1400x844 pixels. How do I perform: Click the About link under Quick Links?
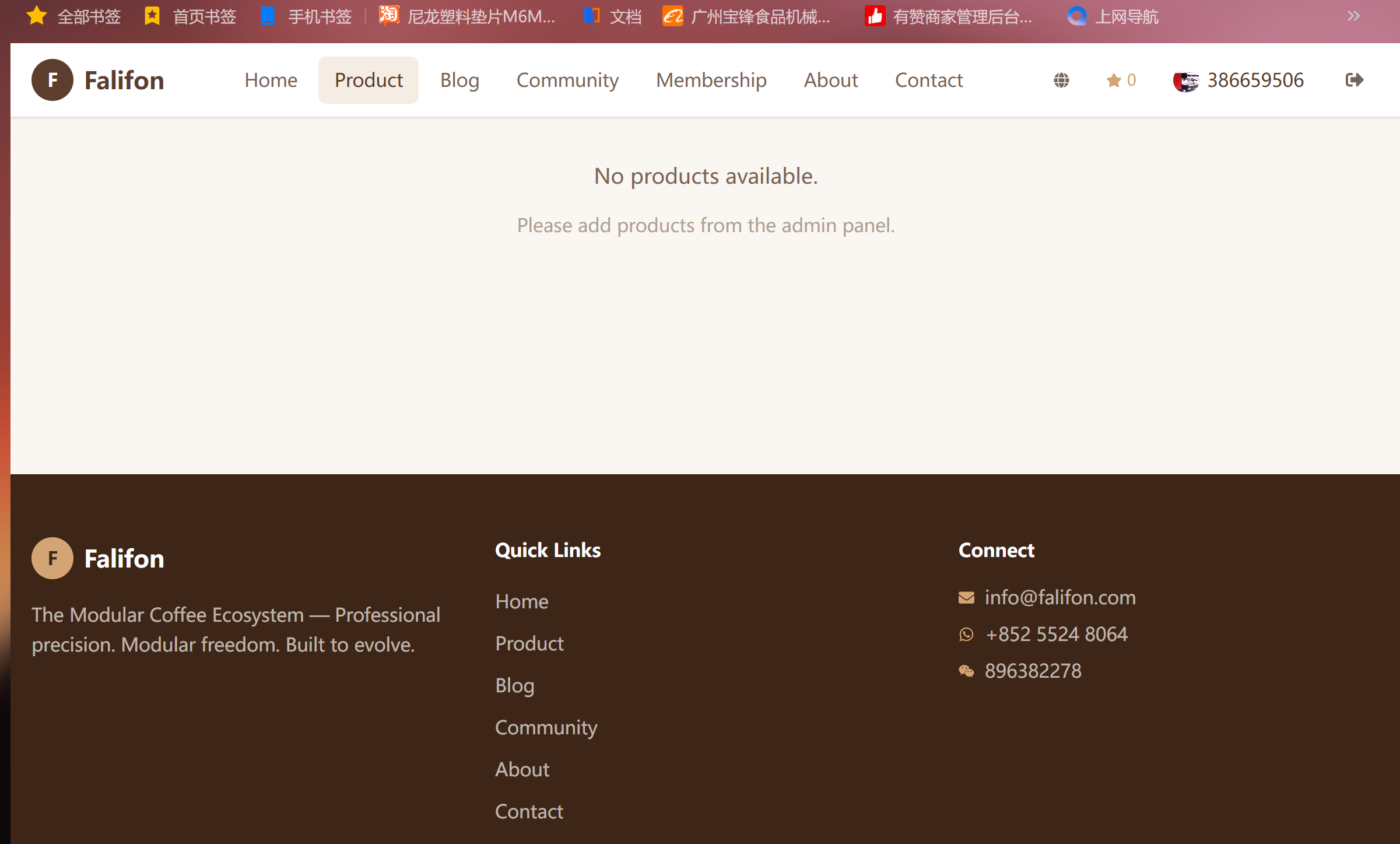point(522,769)
